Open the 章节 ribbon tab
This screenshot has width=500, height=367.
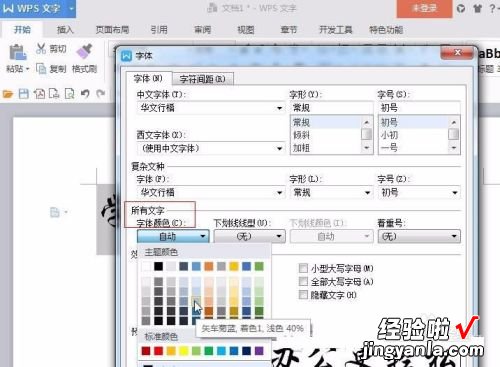tap(289, 30)
